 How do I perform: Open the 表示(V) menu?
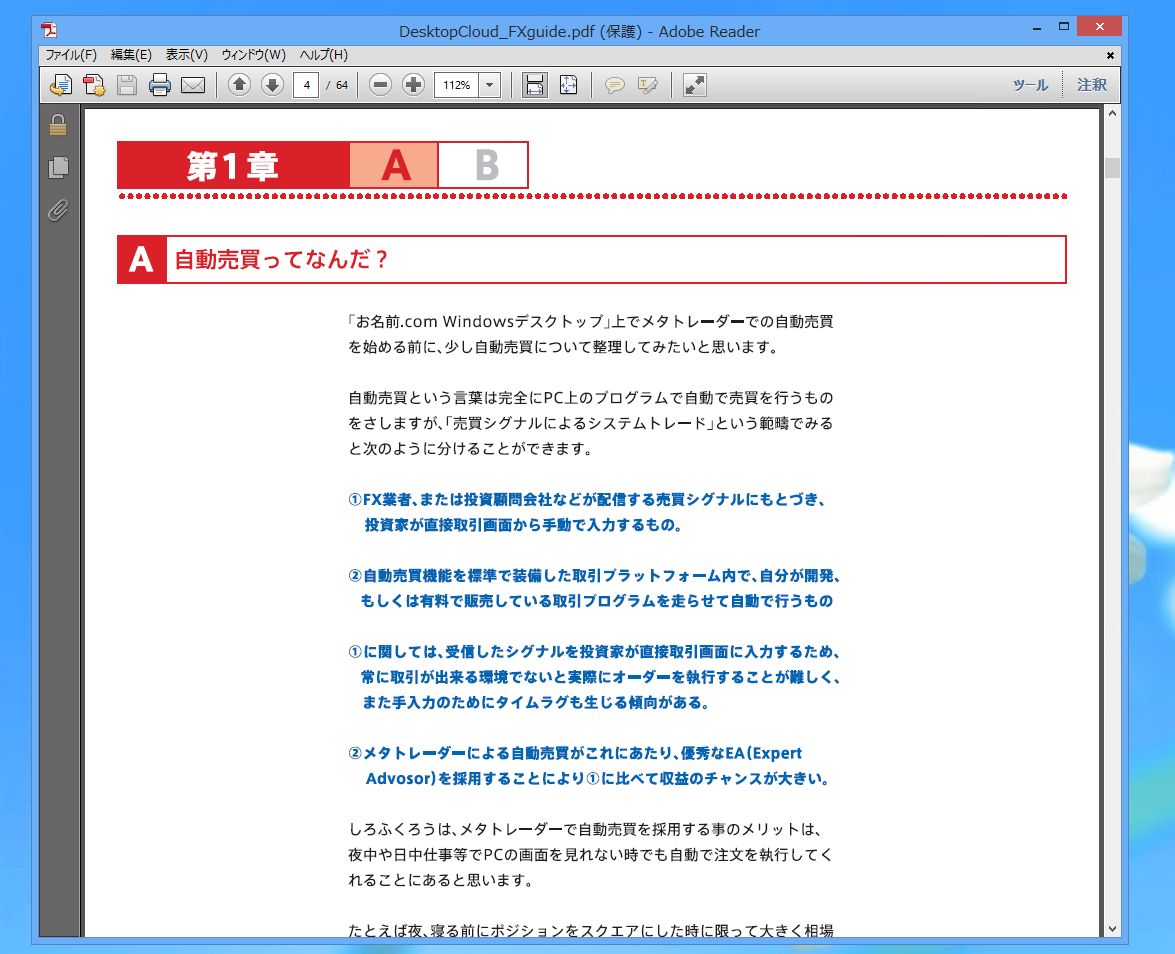[187, 55]
